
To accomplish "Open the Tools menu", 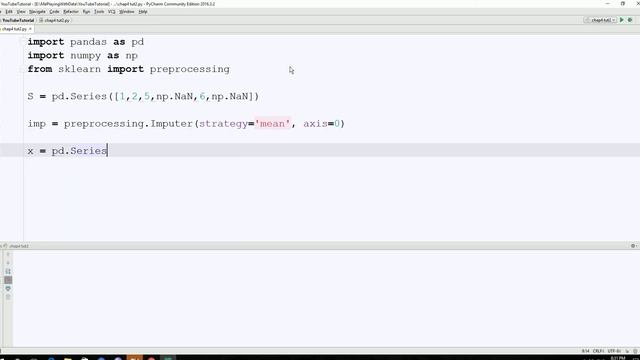I will pos(99,12).
